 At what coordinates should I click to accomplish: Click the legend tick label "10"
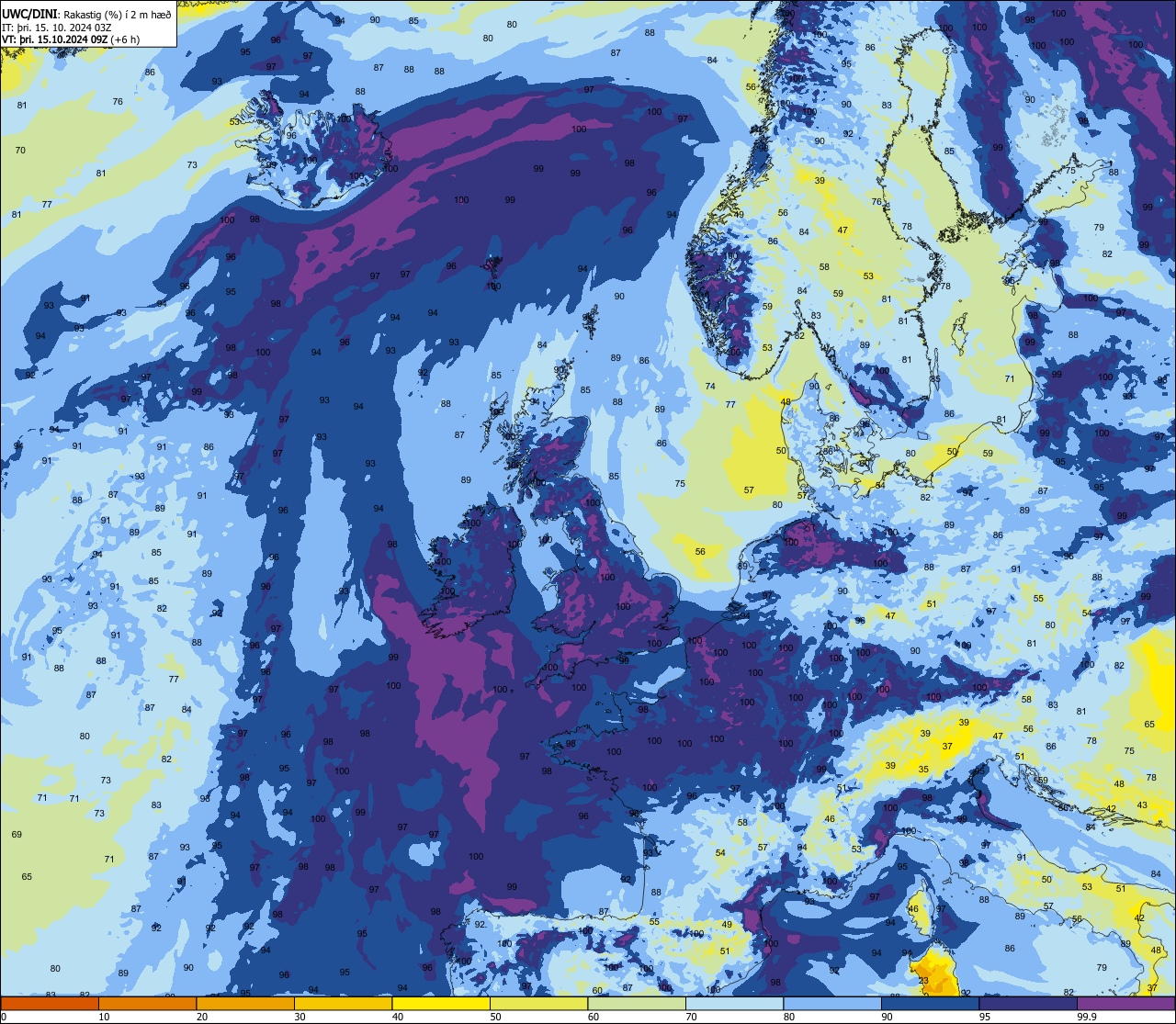coord(104,1017)
